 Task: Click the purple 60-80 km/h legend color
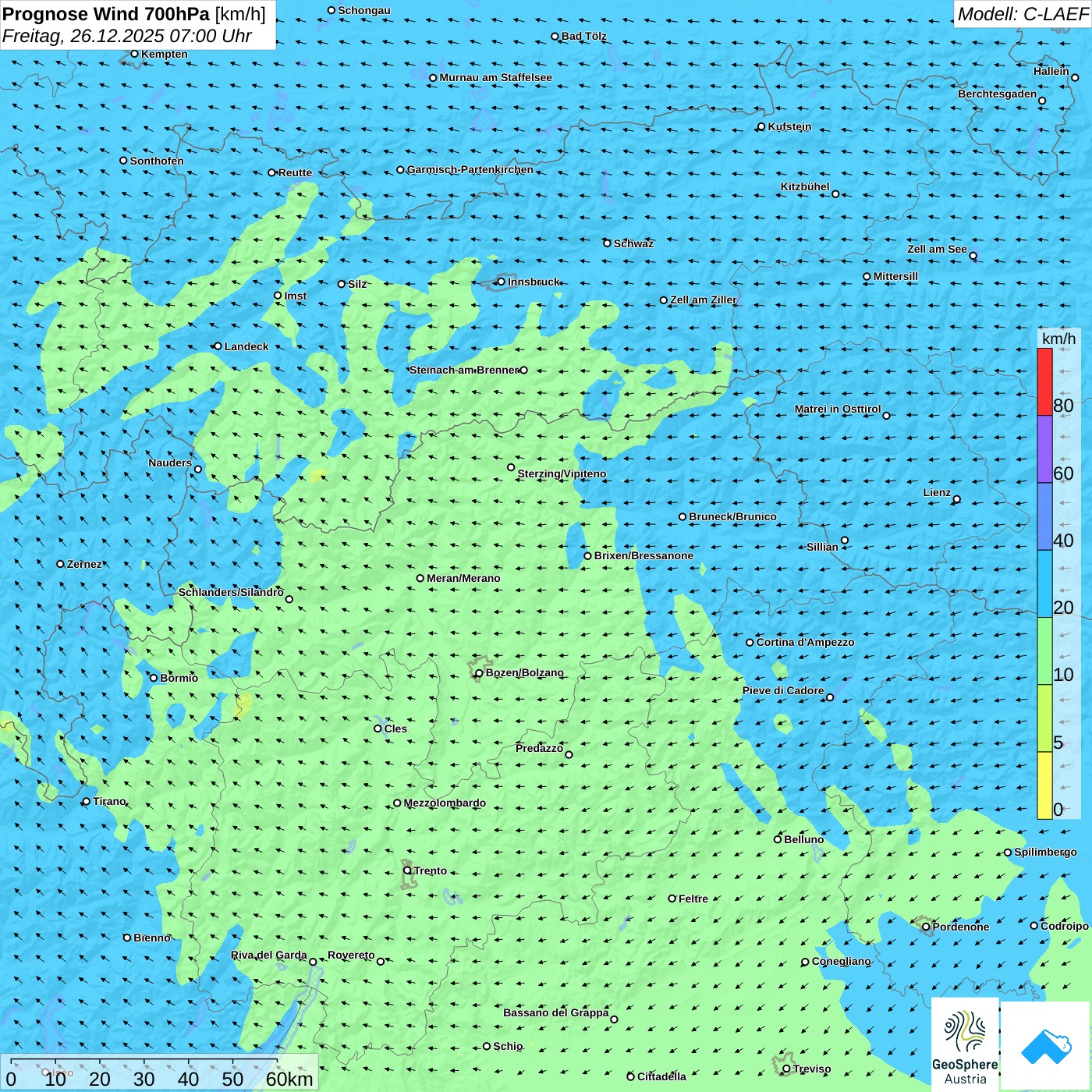point(1044,449)
